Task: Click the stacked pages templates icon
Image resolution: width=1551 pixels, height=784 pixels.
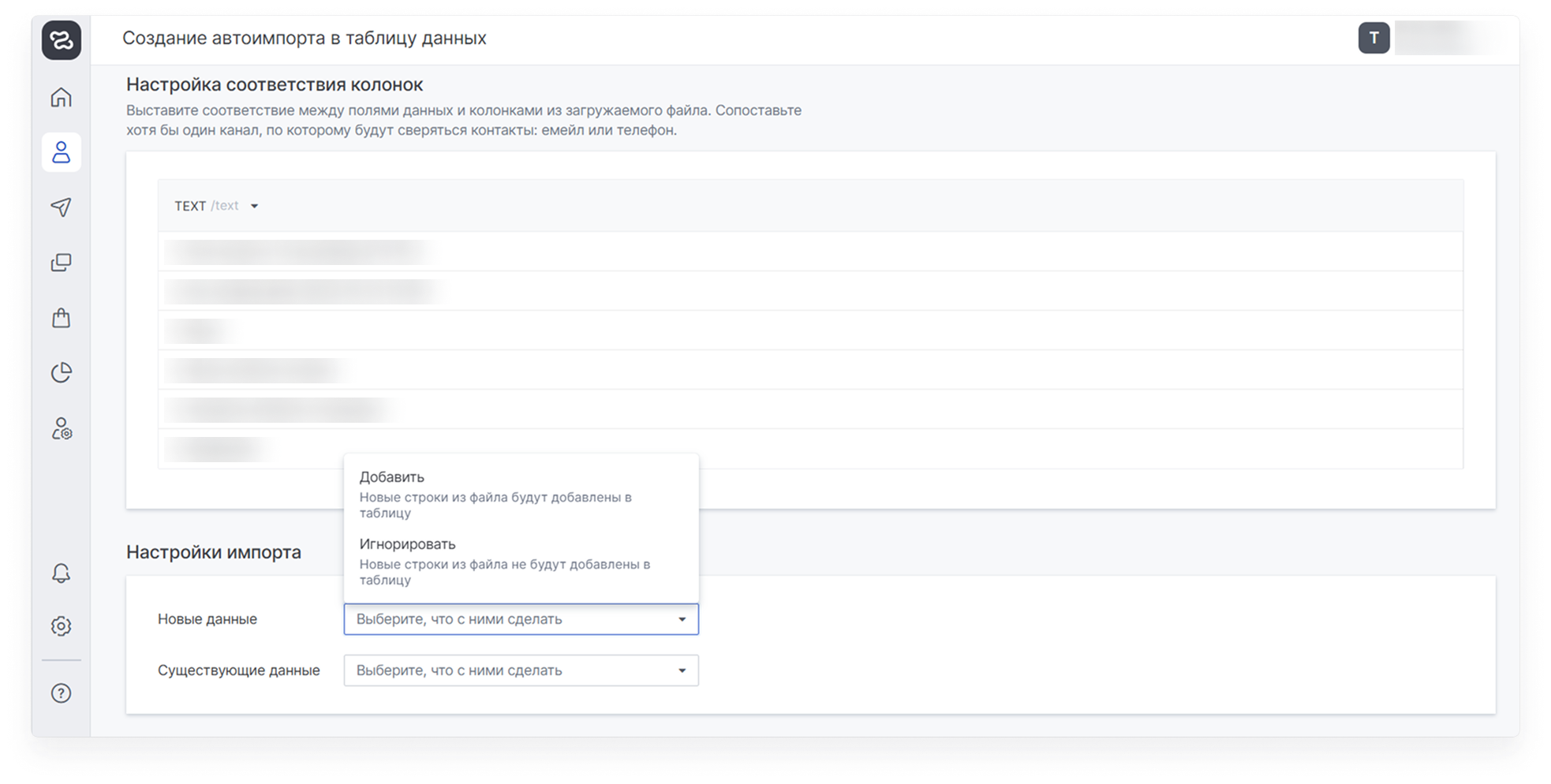Action: click(62, 263)
